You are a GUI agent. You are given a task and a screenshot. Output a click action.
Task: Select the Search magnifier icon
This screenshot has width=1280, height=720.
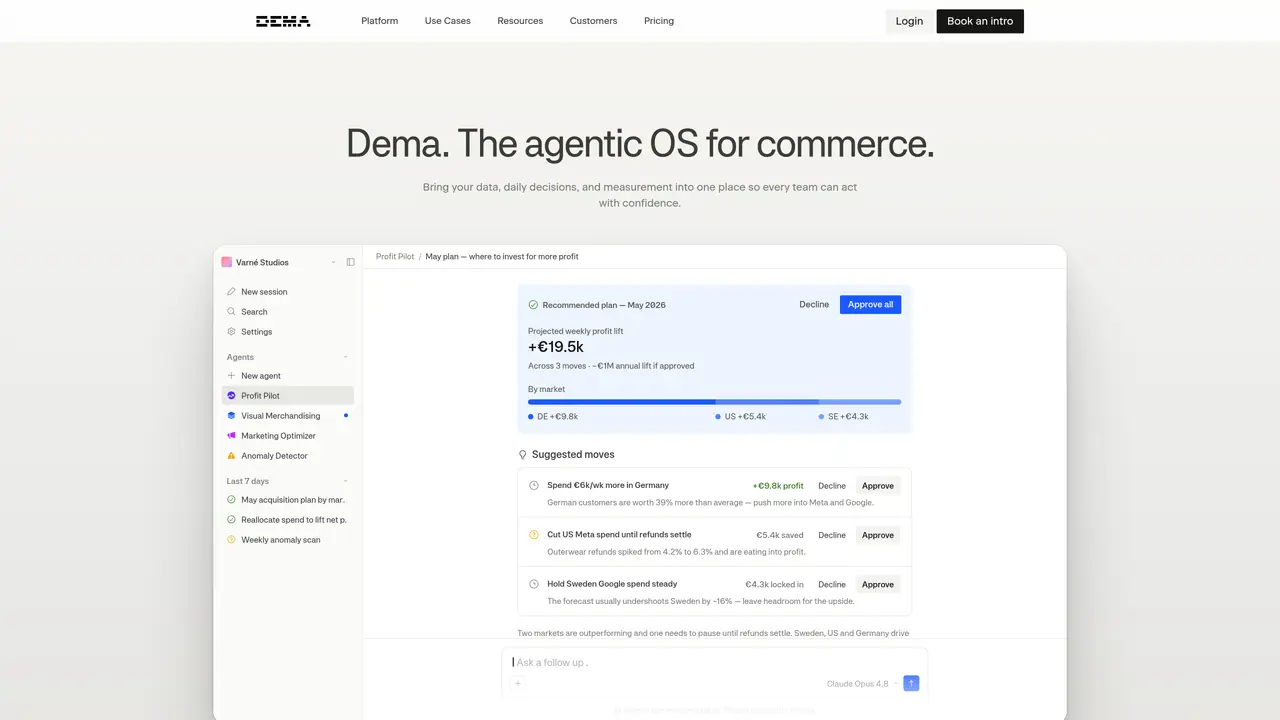231,312
